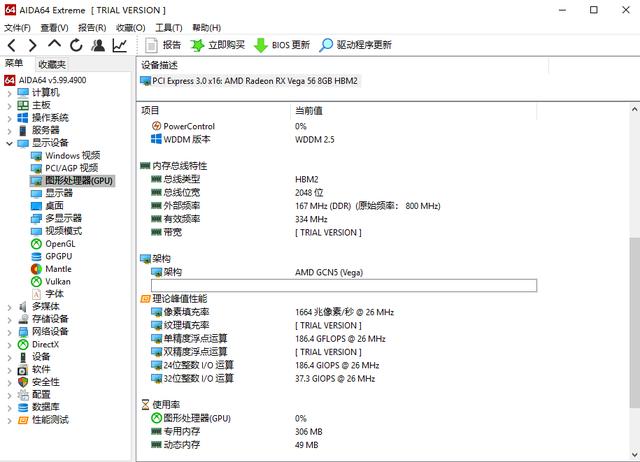This screenshot has height=462, width=640.
Task: Open the 报告(R) menu
Action: [92, 28]
